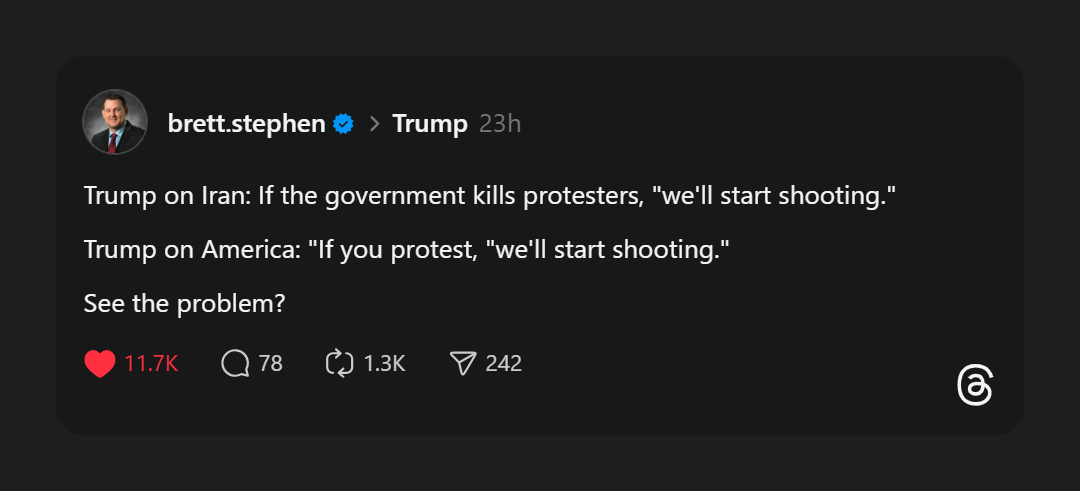The image size is (1080, 491).
Task: Share the post with the paper plane icon
Action: pyautogui.click(x=462, y=364)
